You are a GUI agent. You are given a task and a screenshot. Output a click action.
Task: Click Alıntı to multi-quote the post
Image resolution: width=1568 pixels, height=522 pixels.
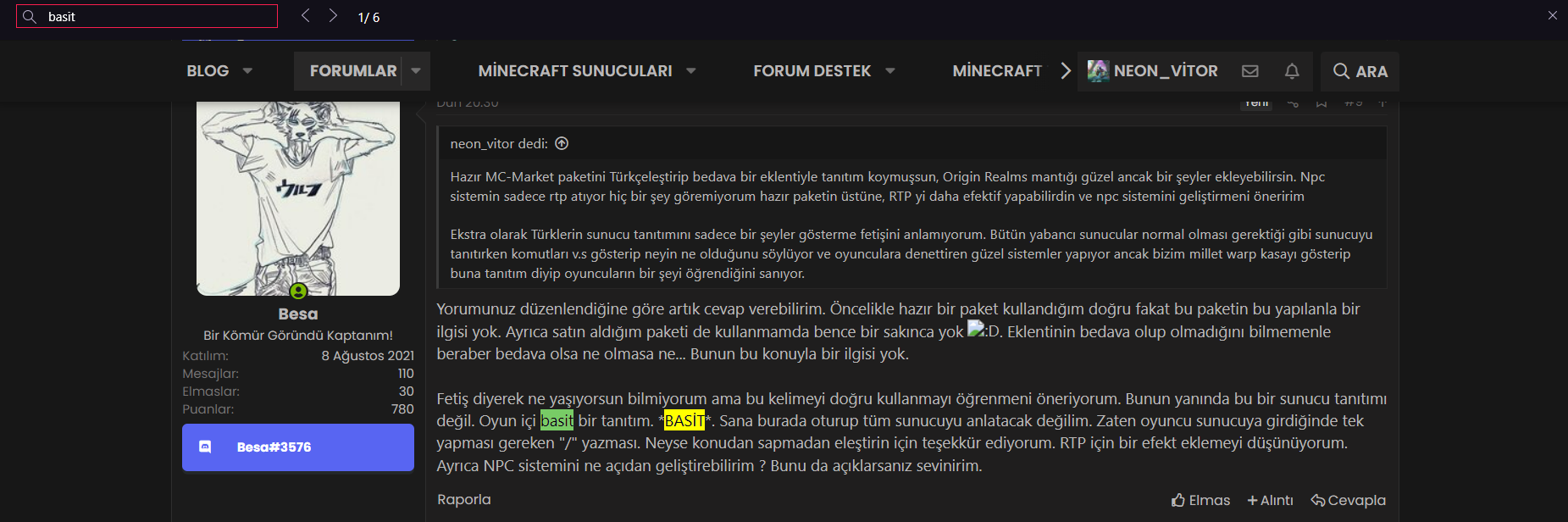1270,501
